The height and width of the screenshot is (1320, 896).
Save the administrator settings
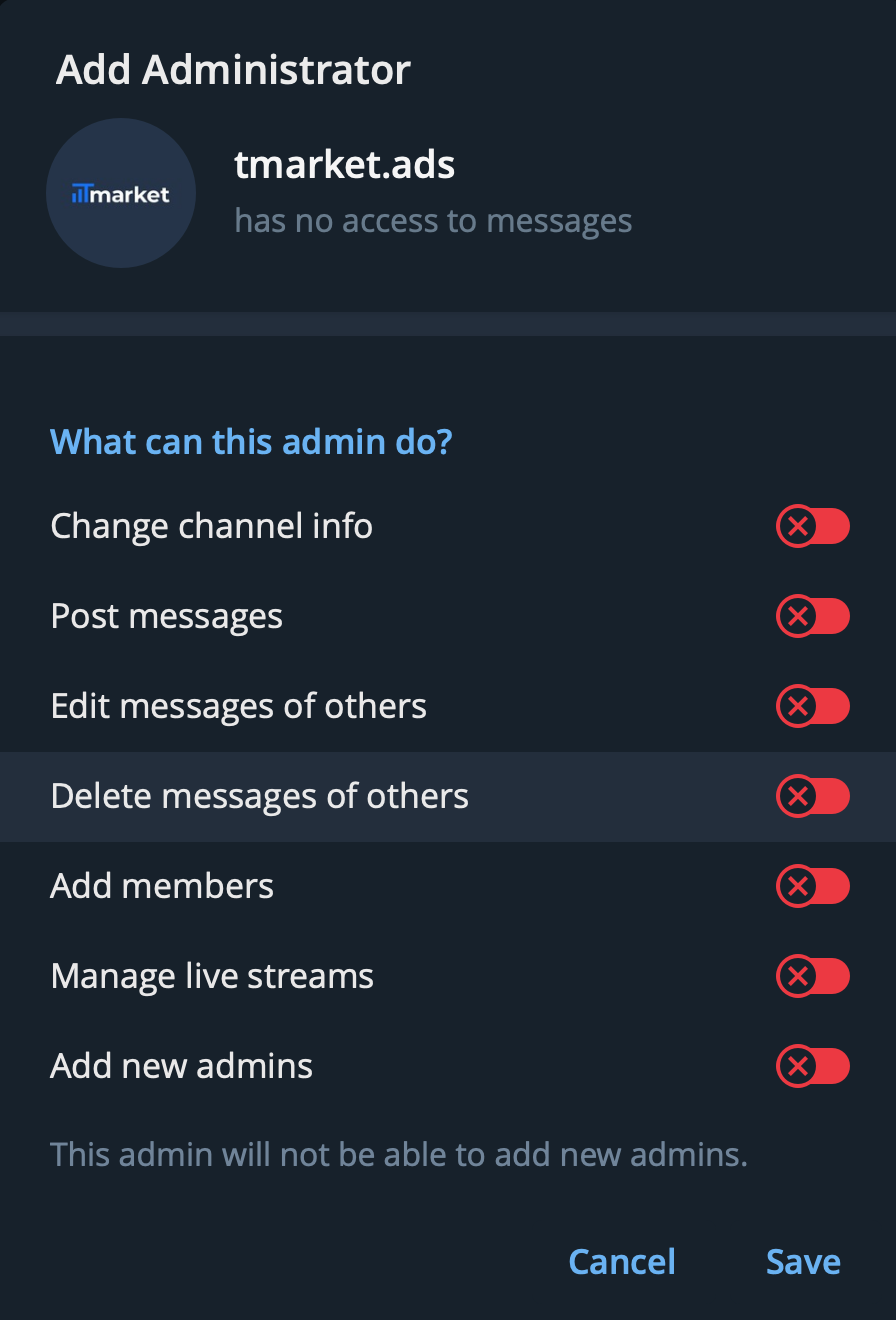click(803, 1262)
